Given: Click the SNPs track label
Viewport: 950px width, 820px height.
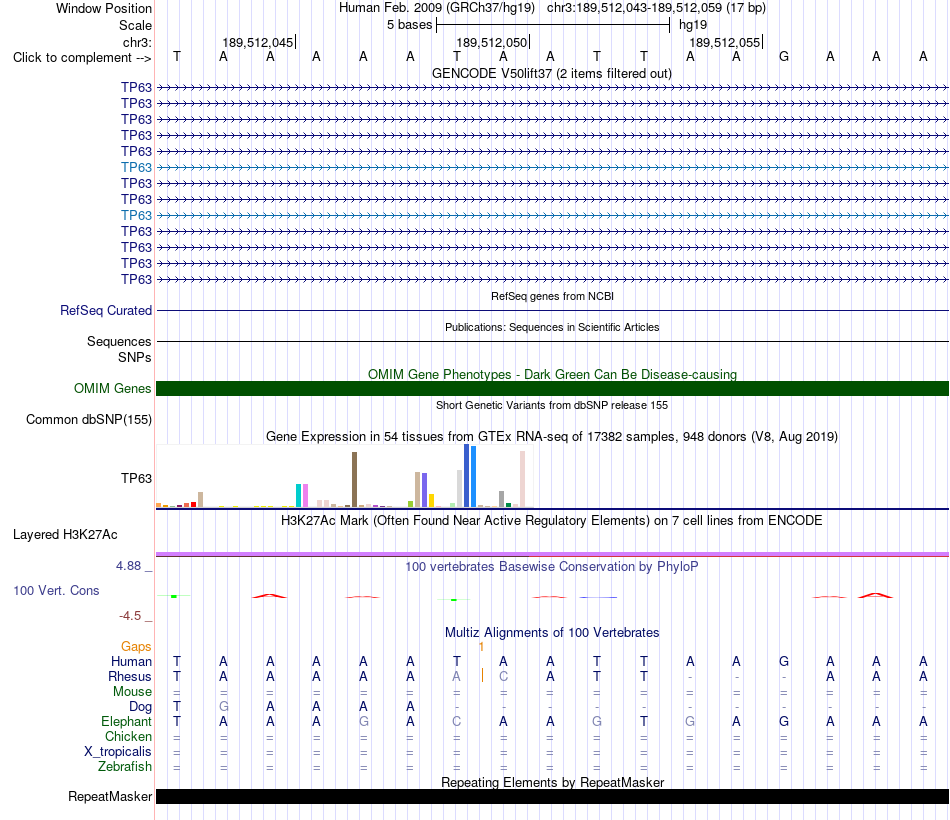Looking at the screenshot, I should (135, 358).
